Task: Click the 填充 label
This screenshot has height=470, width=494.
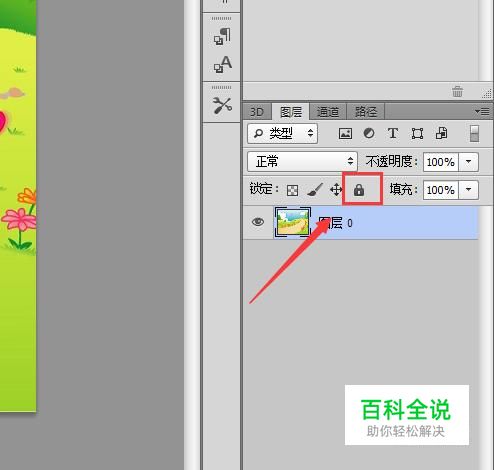Action: [x=404, y=189]
